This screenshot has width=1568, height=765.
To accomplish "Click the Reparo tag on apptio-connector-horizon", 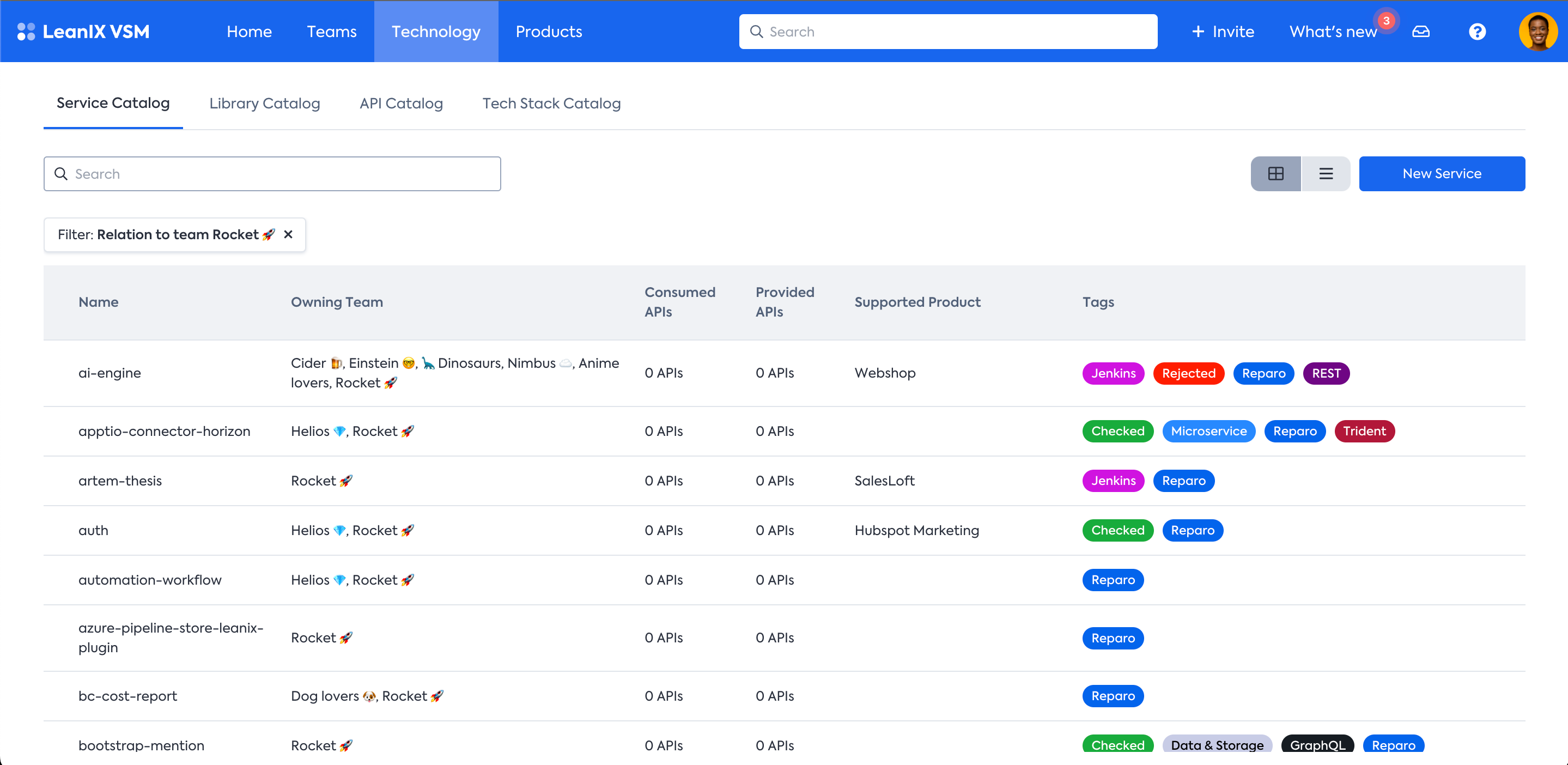I will pos(1294,432).
